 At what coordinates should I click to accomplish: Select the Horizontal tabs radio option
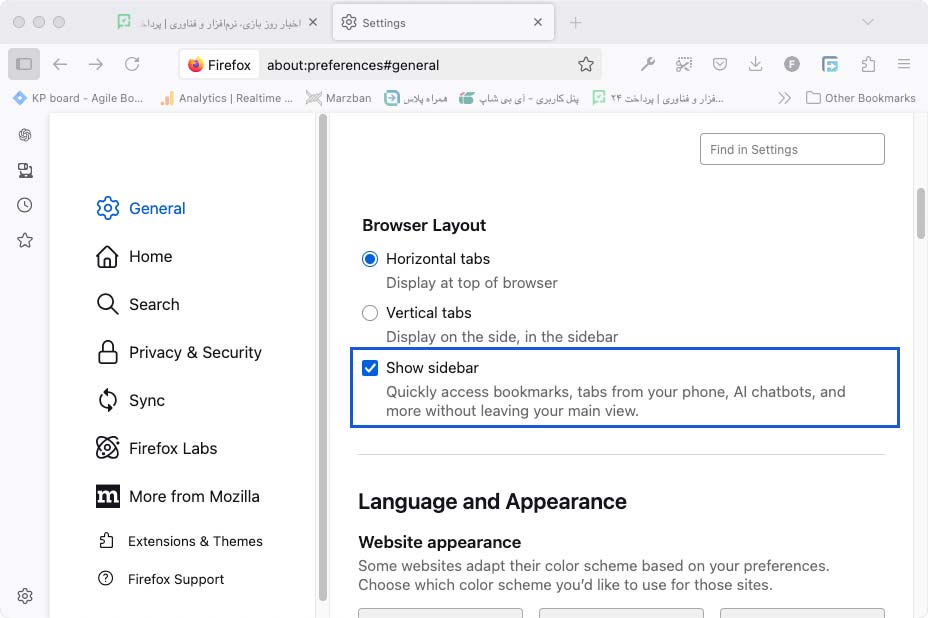point(370,259)
